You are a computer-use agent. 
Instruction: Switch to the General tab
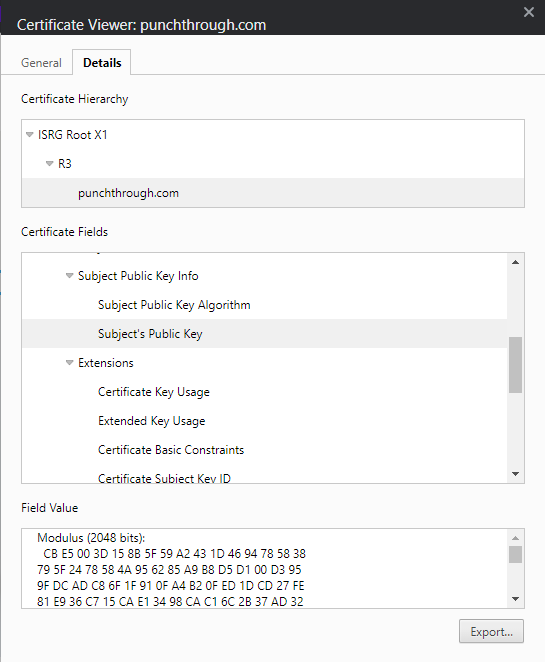point(41,63)
